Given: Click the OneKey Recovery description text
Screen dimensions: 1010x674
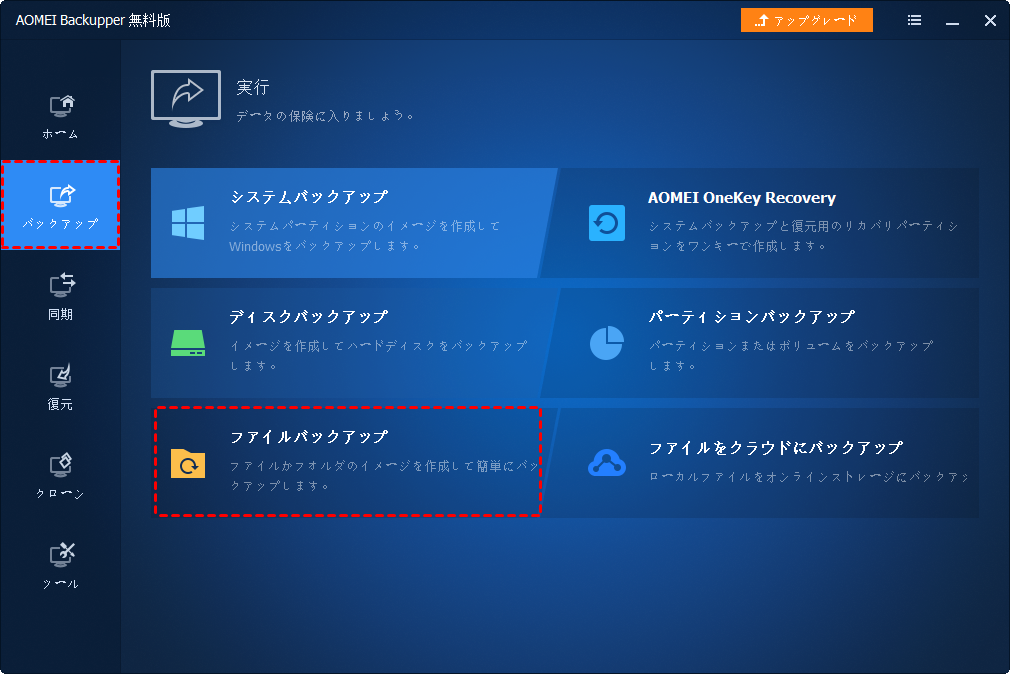Looking at the screenshot, I should [803, 236].
